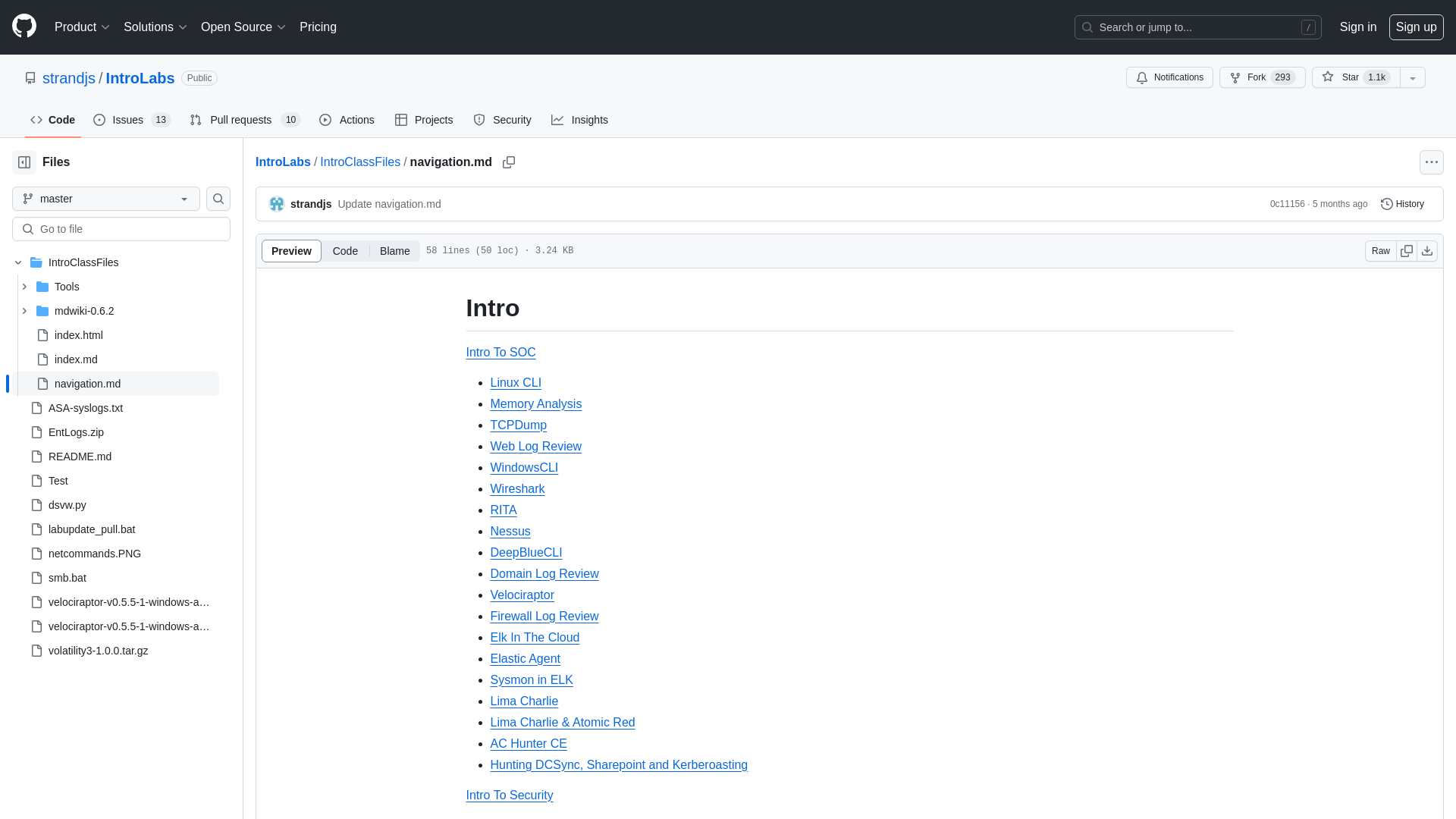The image size is (1456, 819).
Task: Switch to Blame view
Action: (394, 251)
